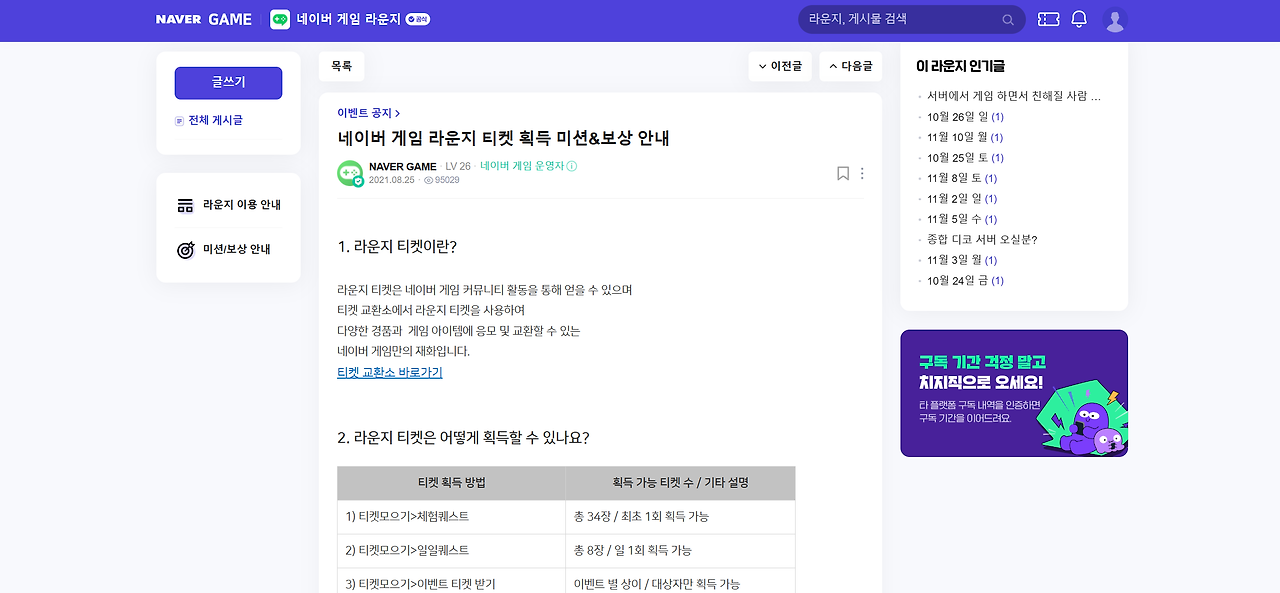This screenshot has width=1280, height=593.
Task: Bookmark this post
Action: [843, 173]
